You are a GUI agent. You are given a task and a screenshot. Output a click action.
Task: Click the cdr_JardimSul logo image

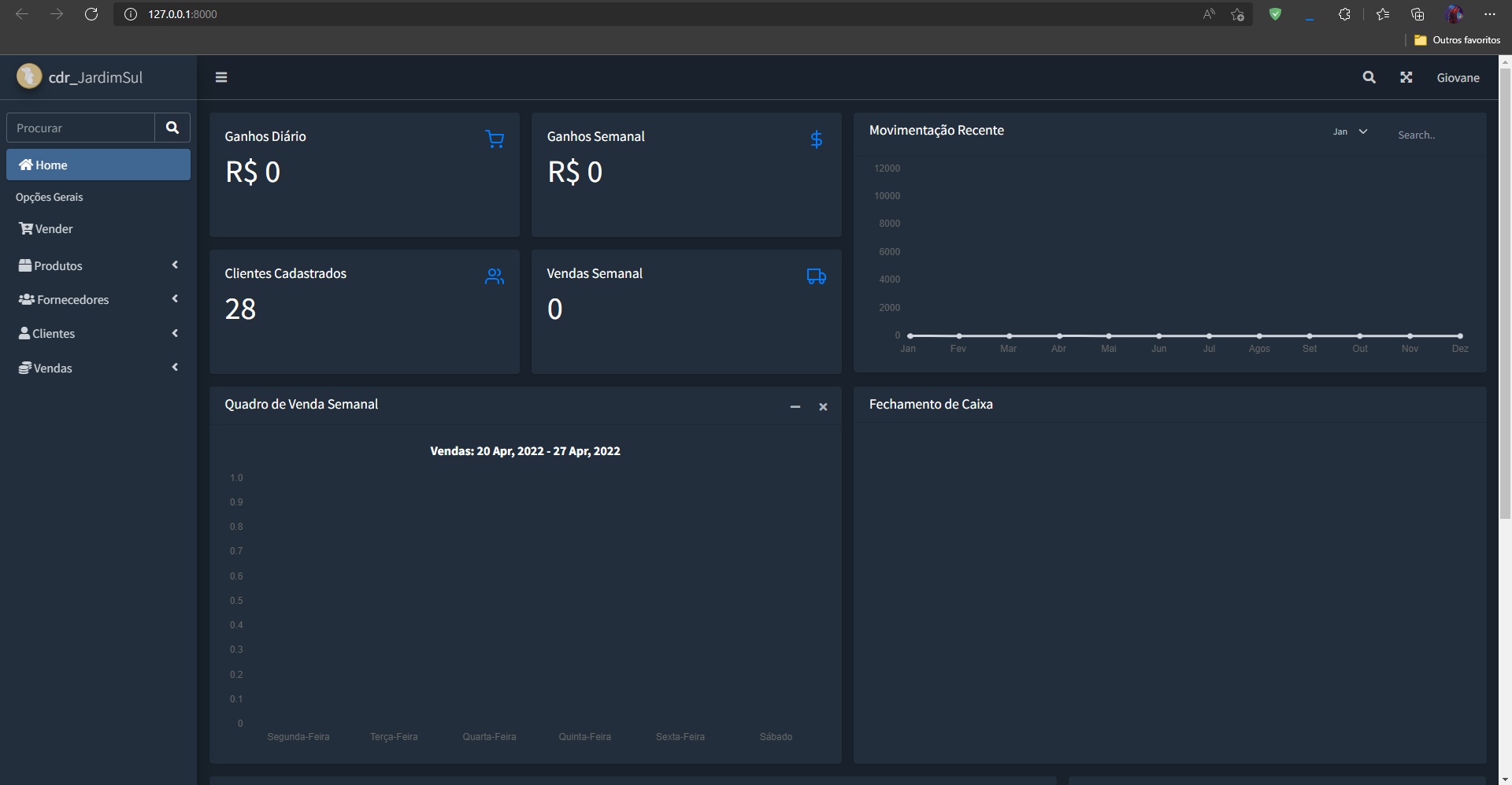(29, 76)
